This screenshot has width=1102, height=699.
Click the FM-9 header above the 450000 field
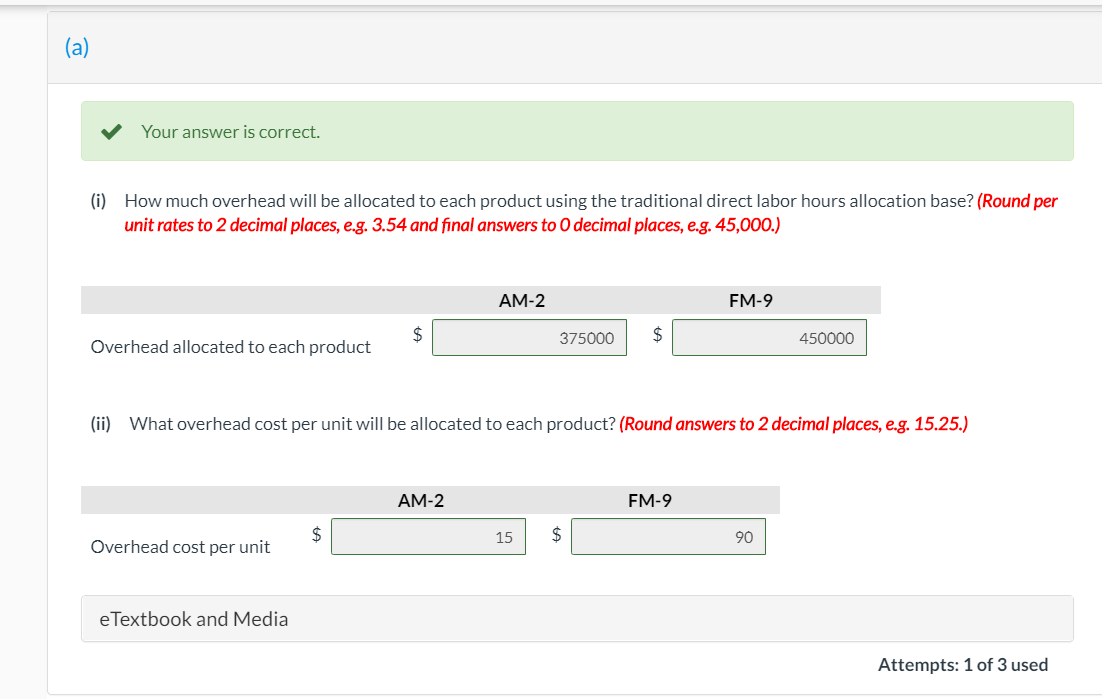click(751, 300)
